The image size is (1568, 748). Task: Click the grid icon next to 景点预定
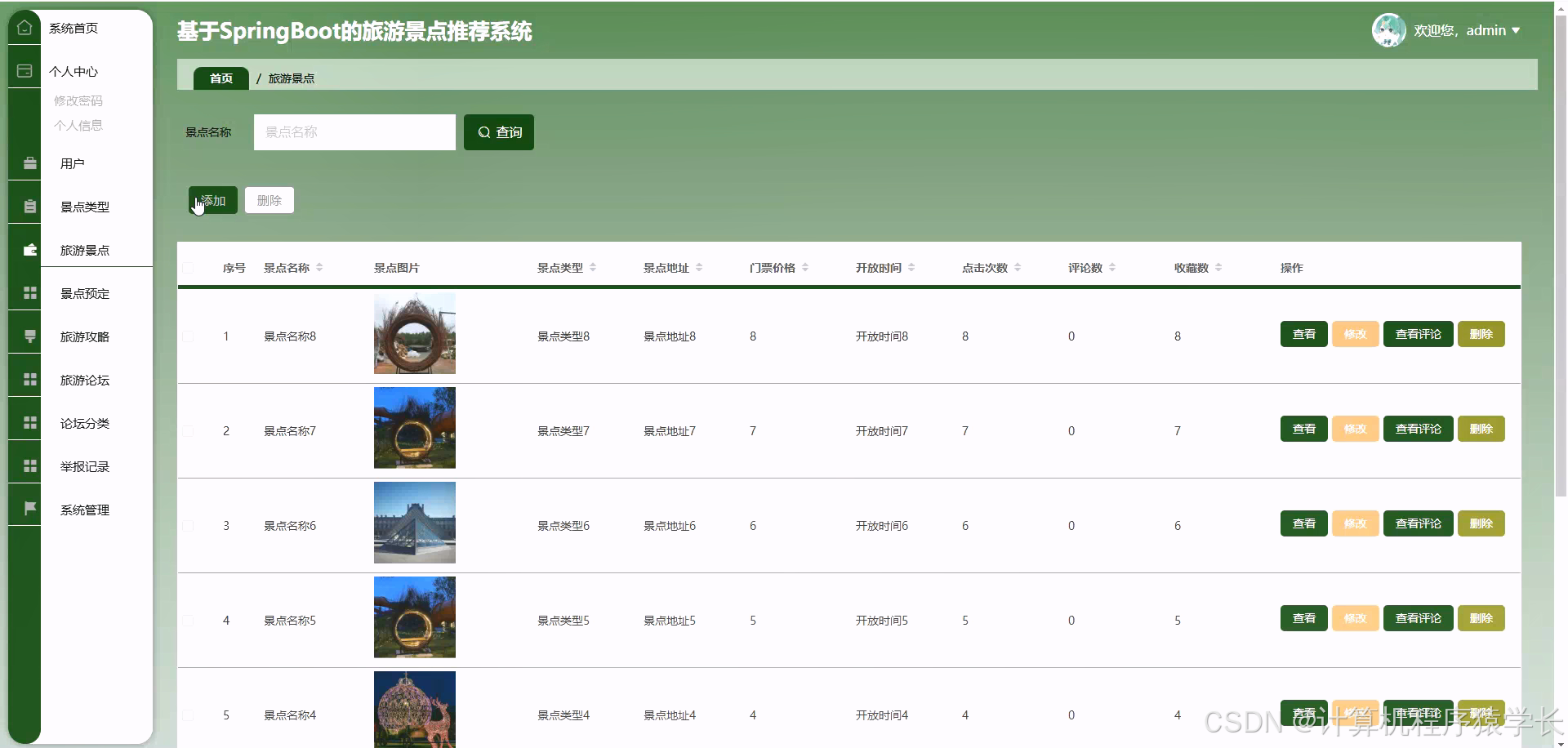[30, 292]
